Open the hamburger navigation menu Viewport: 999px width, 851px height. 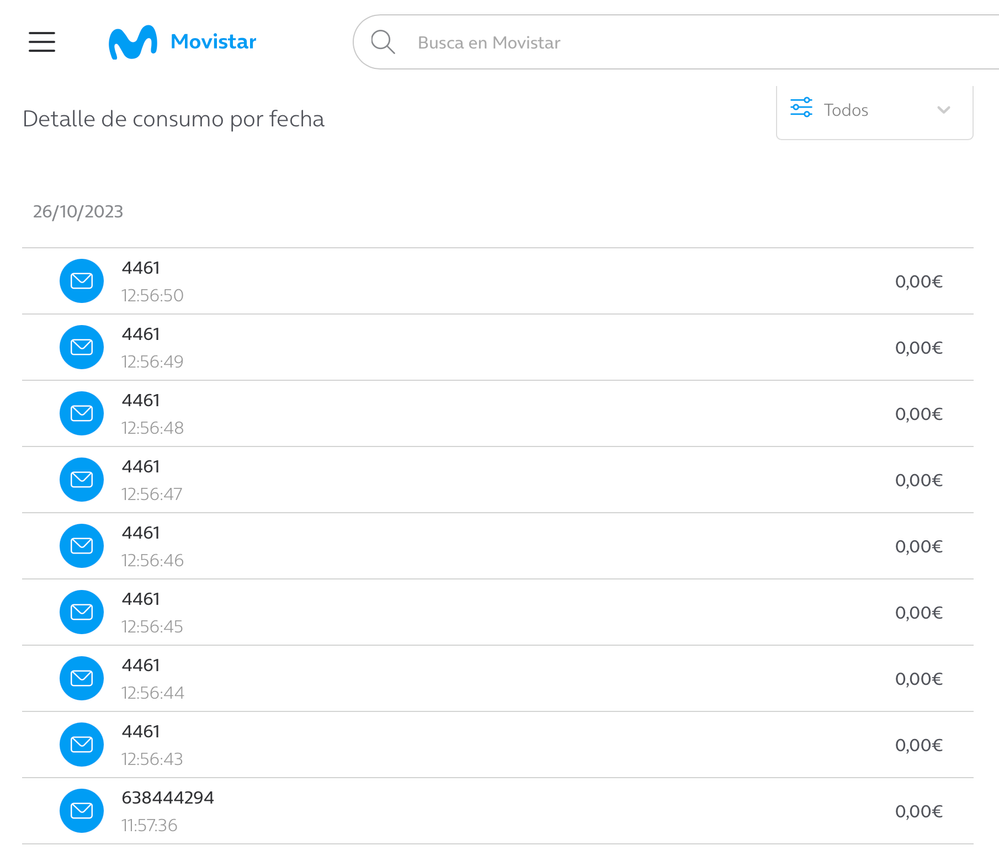pos(42,42)
